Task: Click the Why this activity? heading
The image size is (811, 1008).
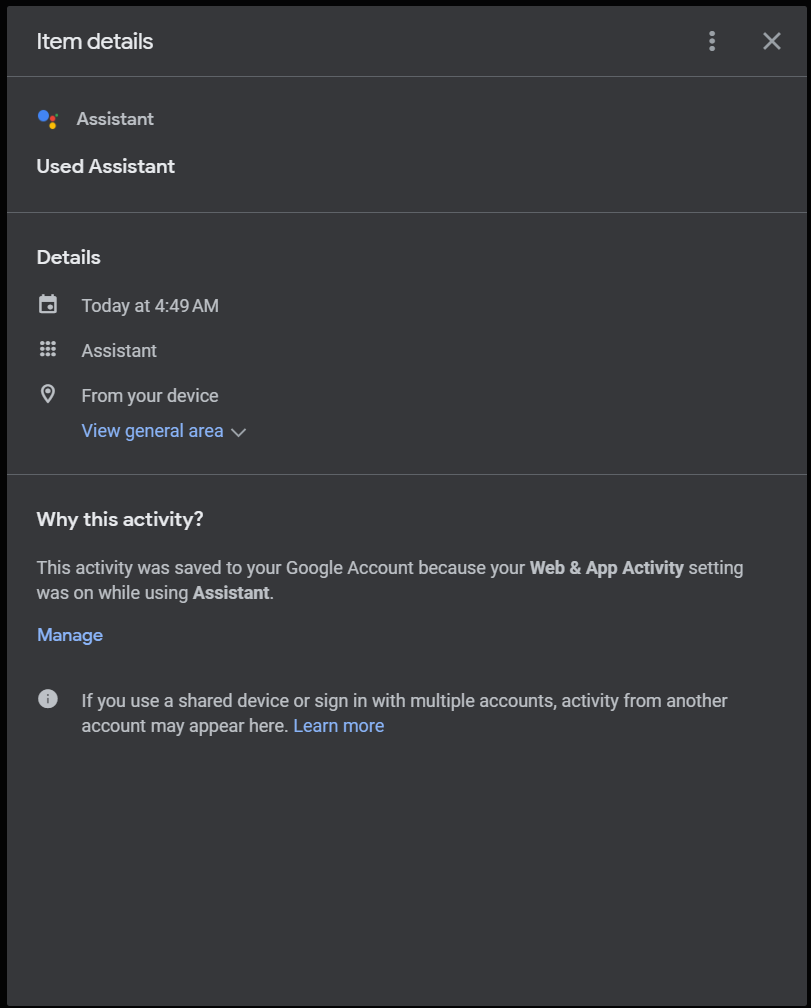Action: click(120, 519)
